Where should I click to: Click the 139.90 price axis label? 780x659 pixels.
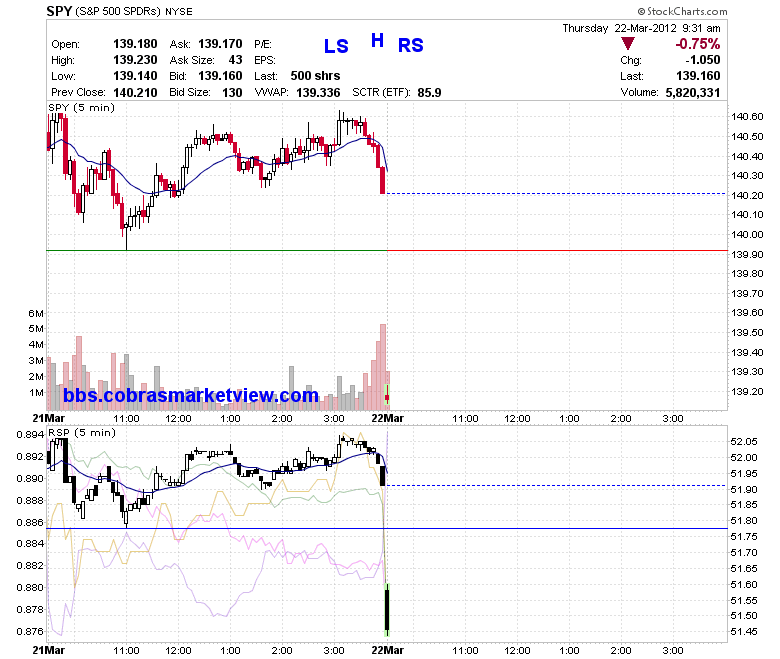[747, 254]
